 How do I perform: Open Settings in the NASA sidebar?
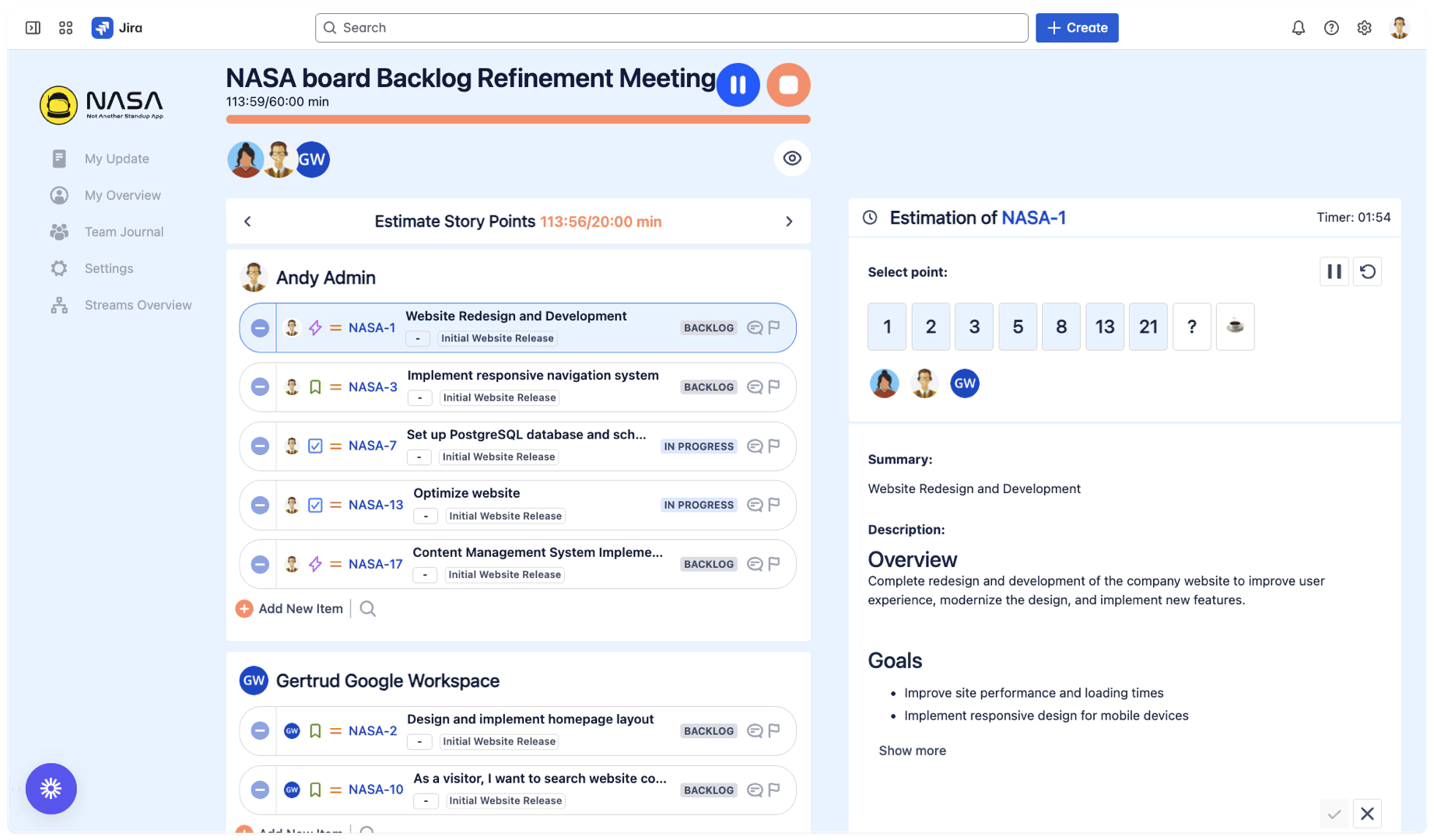[x=108, y=268]
